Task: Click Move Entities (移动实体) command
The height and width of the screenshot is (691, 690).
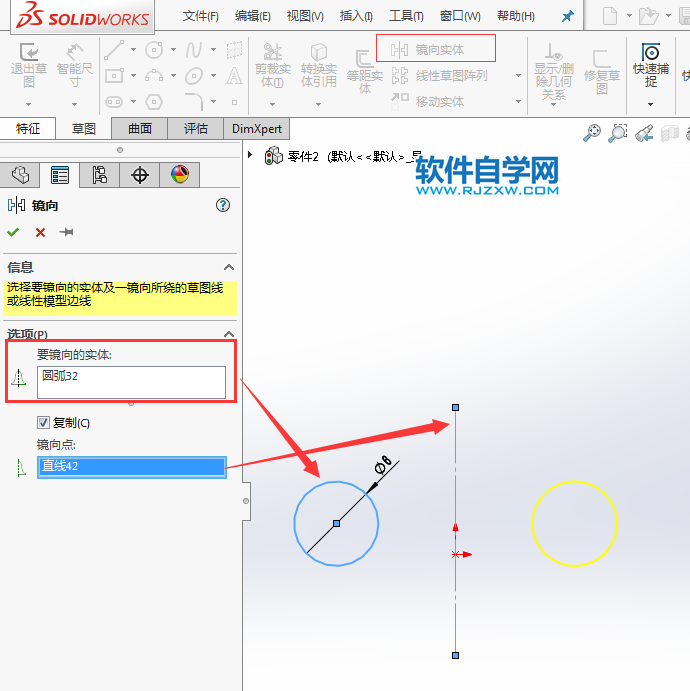Action: coord(428,102)
